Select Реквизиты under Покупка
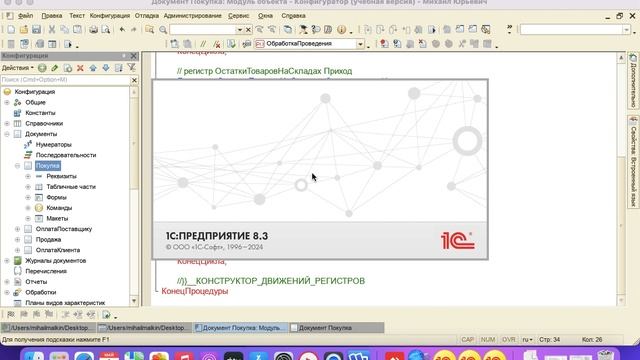 coord(61,176)
